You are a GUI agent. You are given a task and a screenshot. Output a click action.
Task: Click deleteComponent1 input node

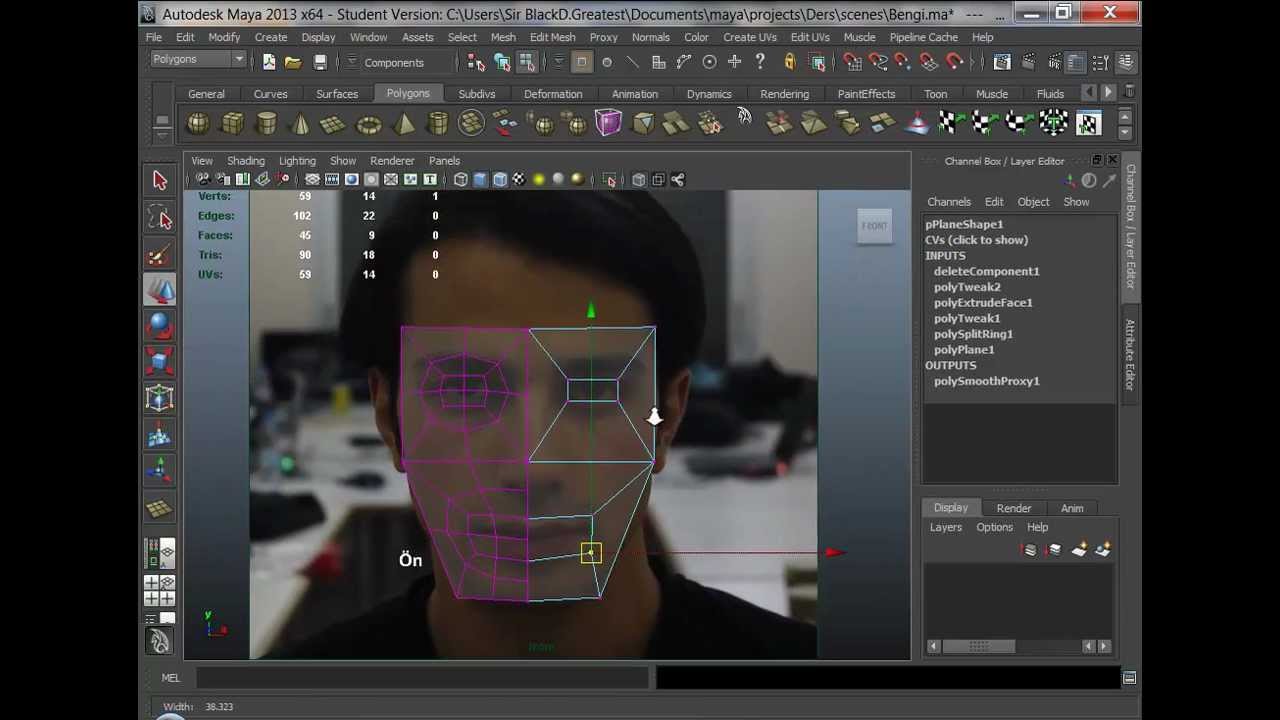pyautogui.click(x=986, y=271)
